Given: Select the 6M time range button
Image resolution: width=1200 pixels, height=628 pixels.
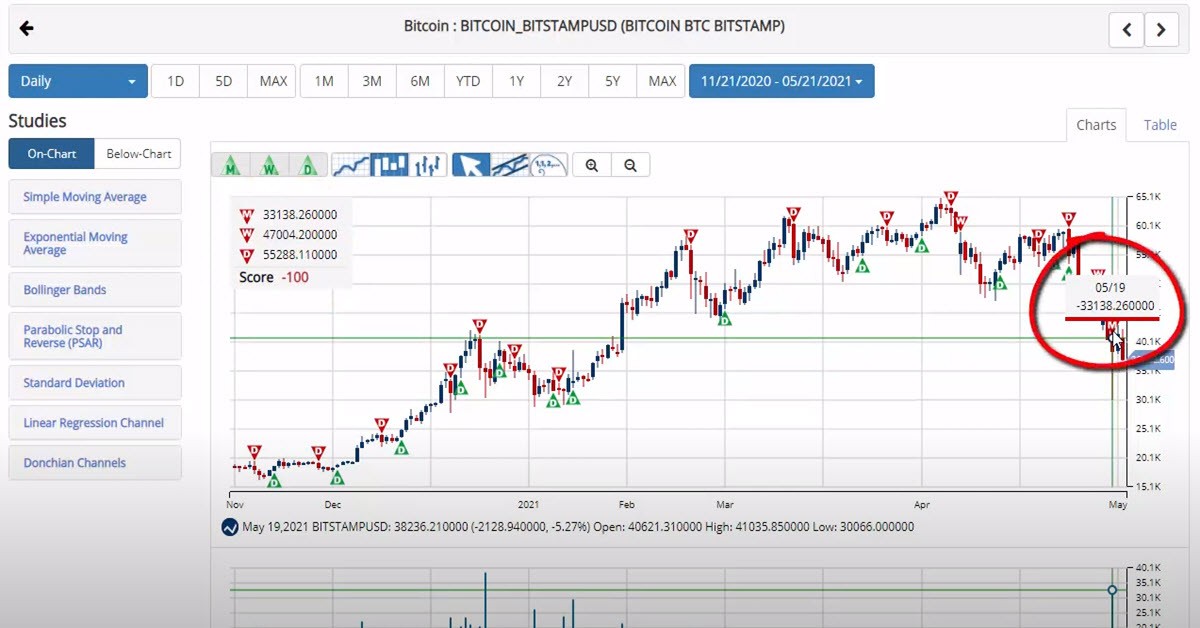Looking at the screenshot, I should 420,82.
